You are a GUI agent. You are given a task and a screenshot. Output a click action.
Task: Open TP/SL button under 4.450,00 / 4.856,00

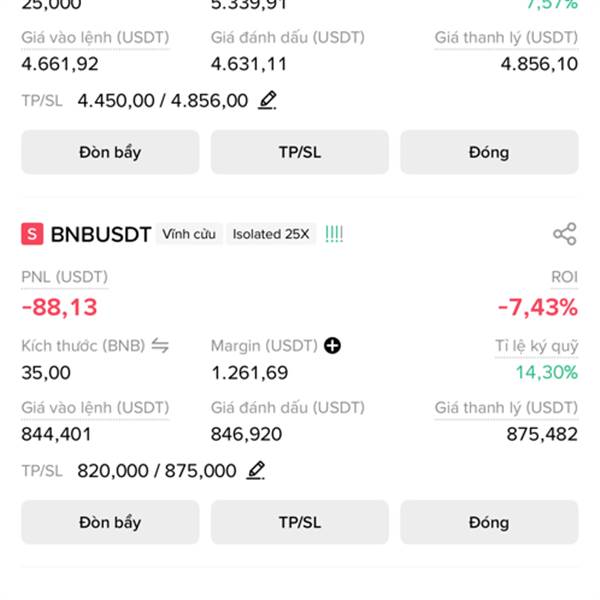pyautogui.click(x=300, y=152)
